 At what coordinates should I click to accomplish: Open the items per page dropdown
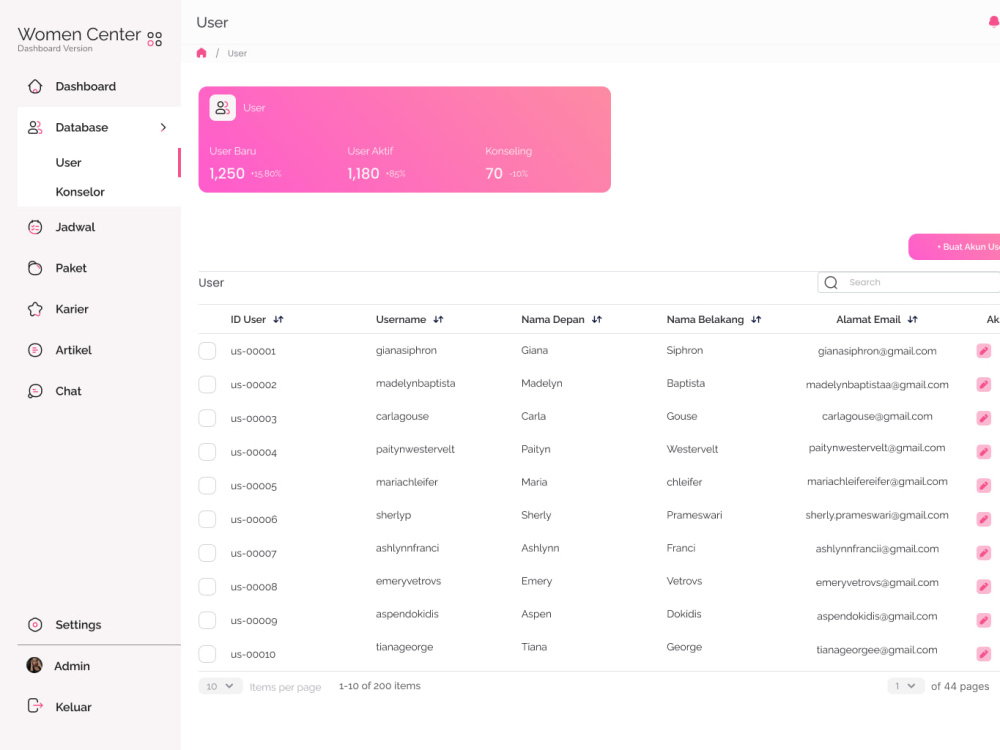click(x=220, y=686)
